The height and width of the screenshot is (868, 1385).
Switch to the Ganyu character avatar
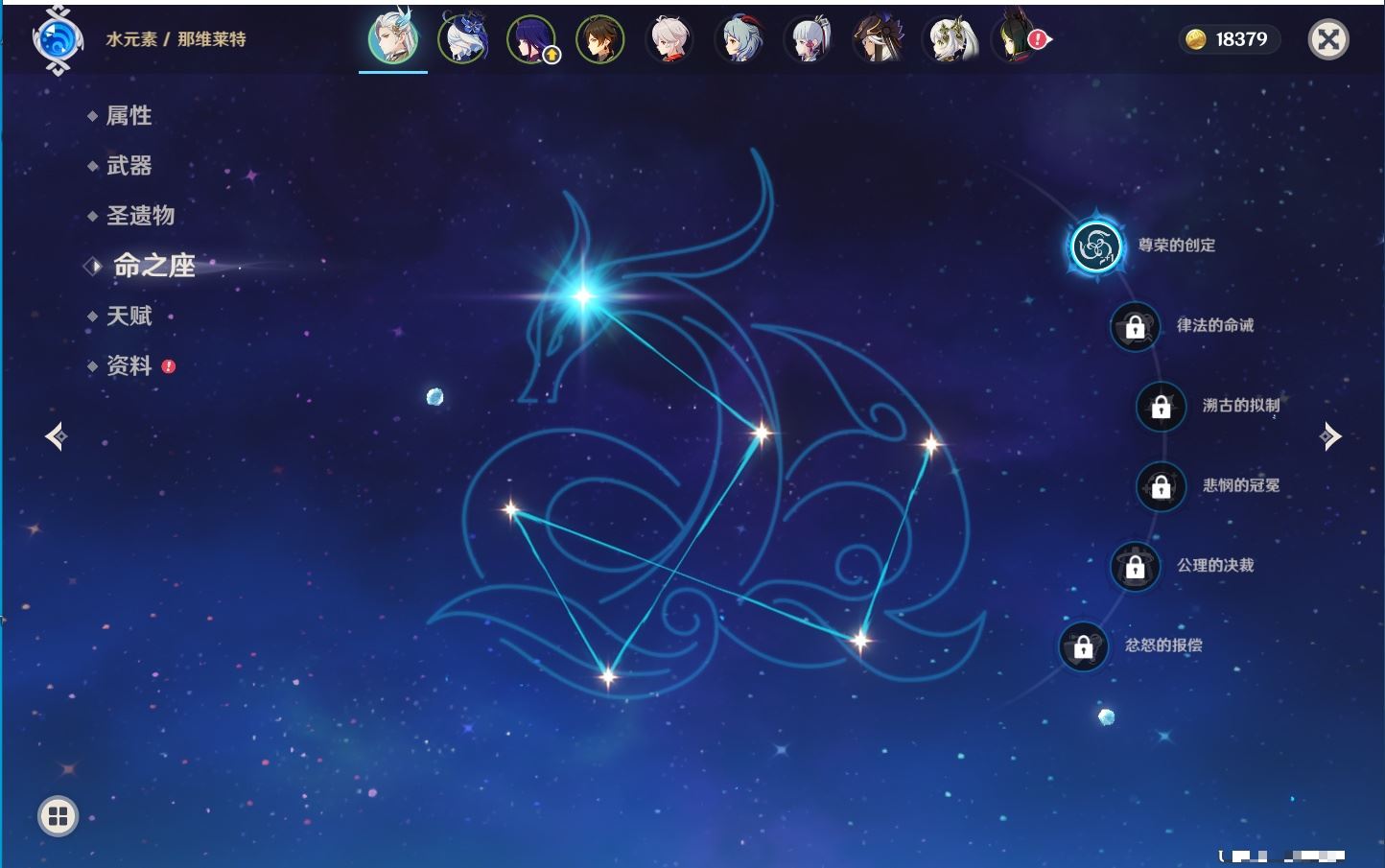739,39
